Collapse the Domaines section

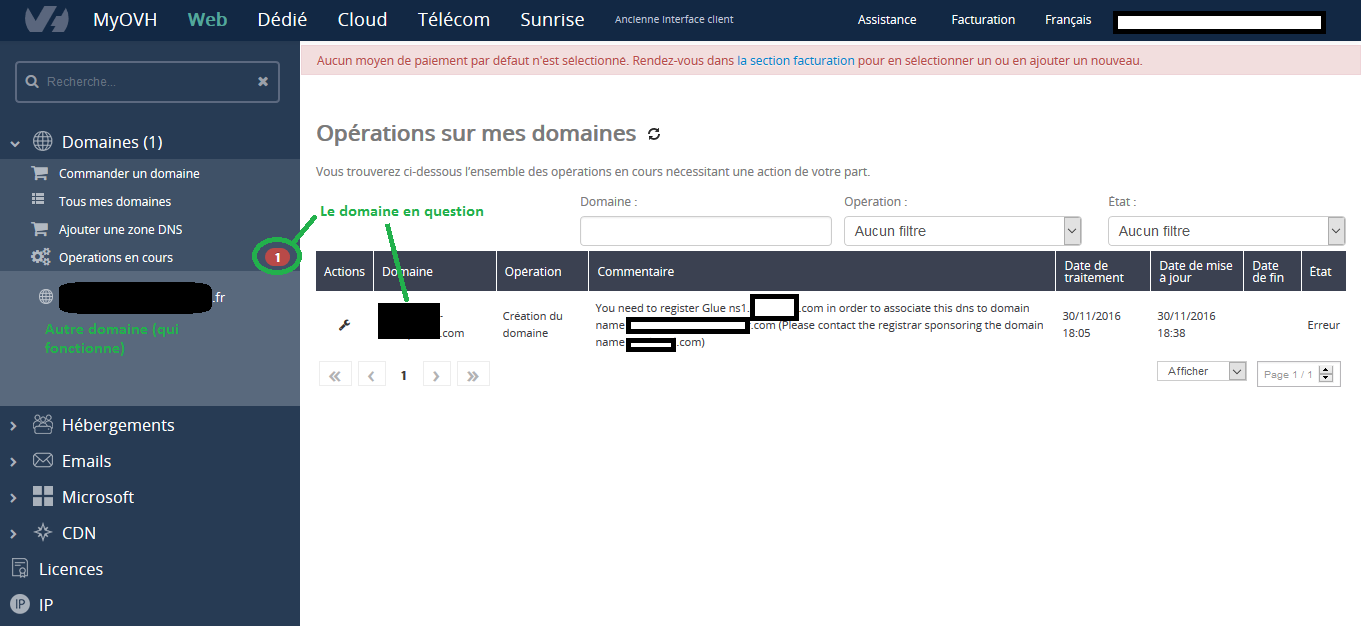tap(15, 143)
